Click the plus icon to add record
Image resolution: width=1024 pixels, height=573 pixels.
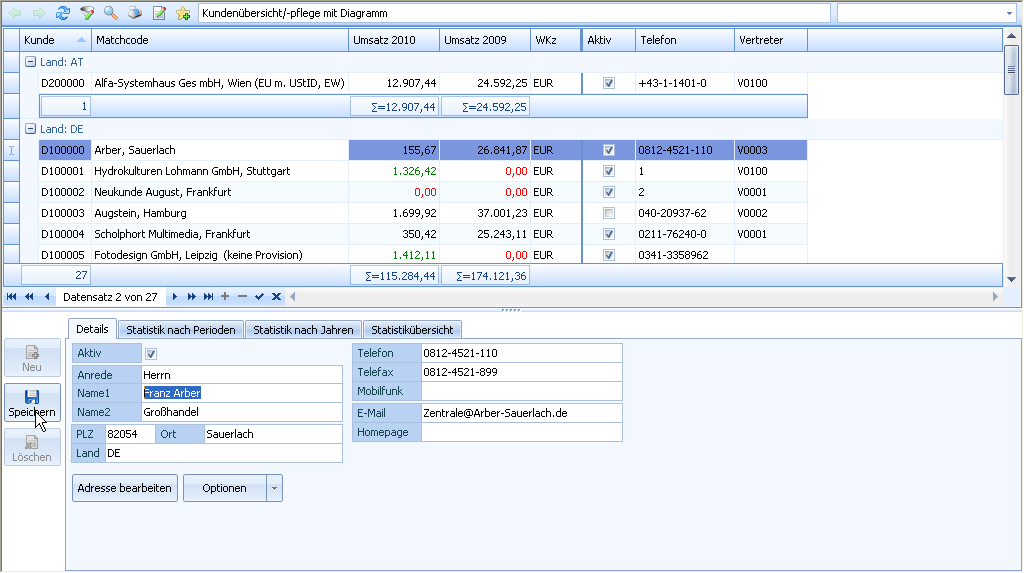coord(225,297)
